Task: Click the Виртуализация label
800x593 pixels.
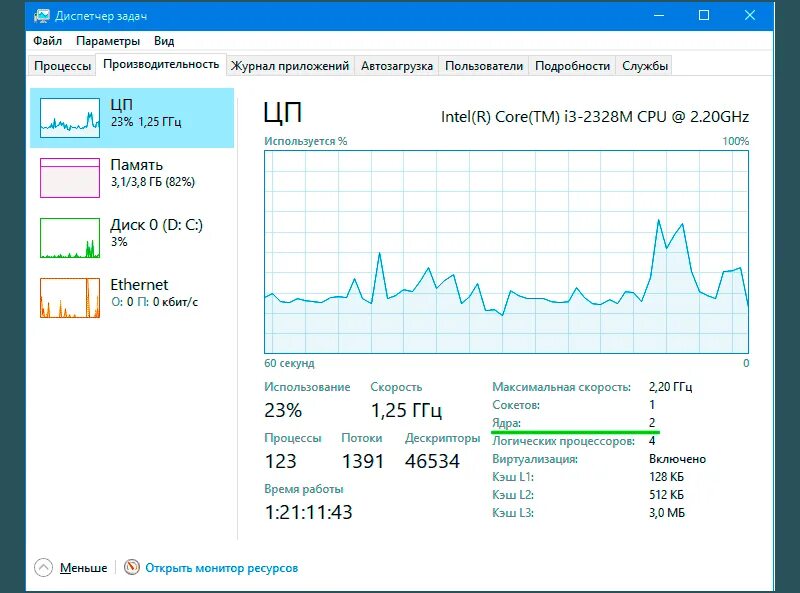Action: click(x=535, y=459)
